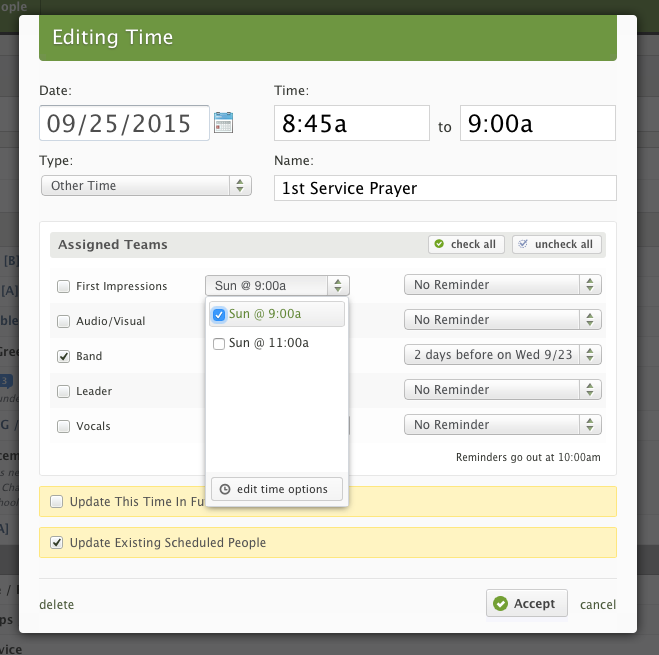The height and width of the screenshot is (655, 659).
Task: Enable the First Impressions team checkbox
Action: point(64,286)
